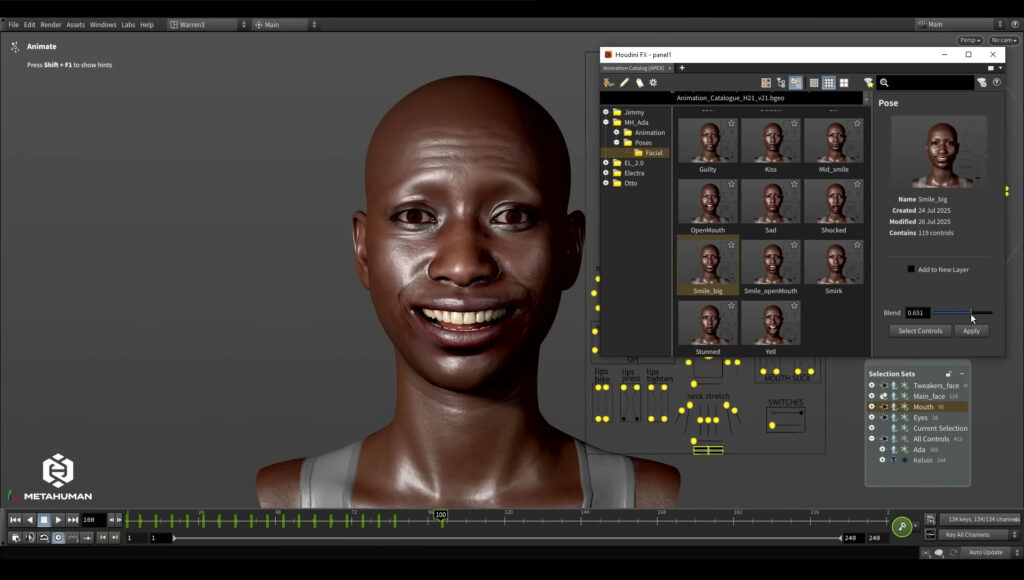Viewport: 1024px width, 580px height.
Task: Collapse the Poses folder
Action: click(616, 142)
